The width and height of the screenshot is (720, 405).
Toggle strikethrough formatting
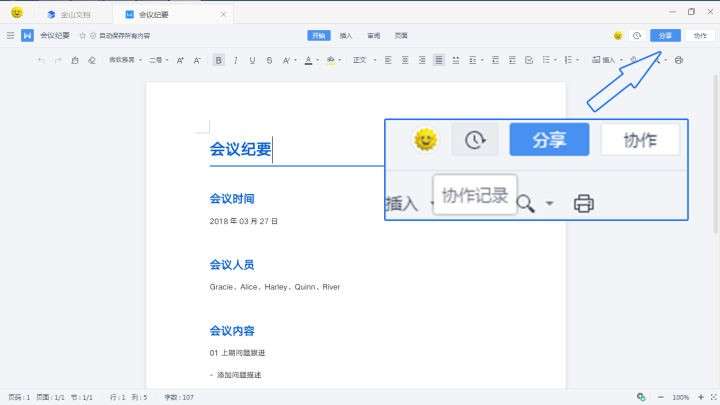(x=269, y=60)
